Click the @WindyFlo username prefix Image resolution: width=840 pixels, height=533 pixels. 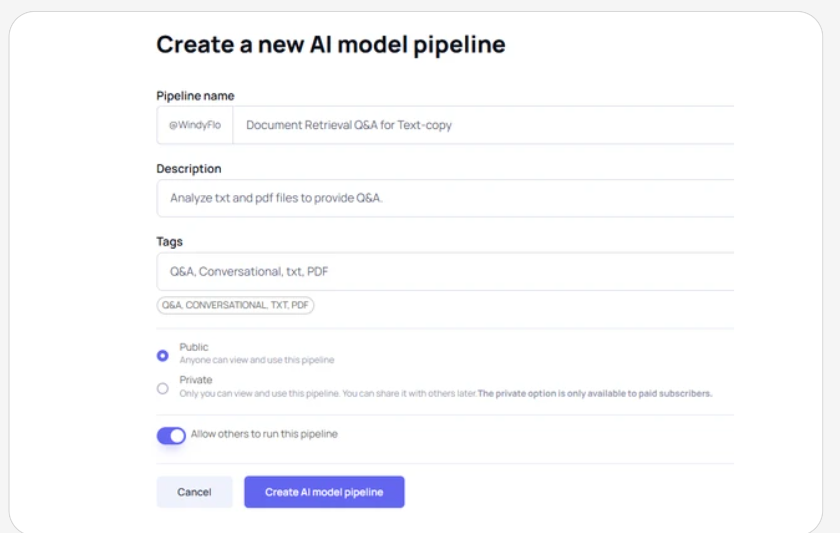pyautogui.click(x=194, y=125)
